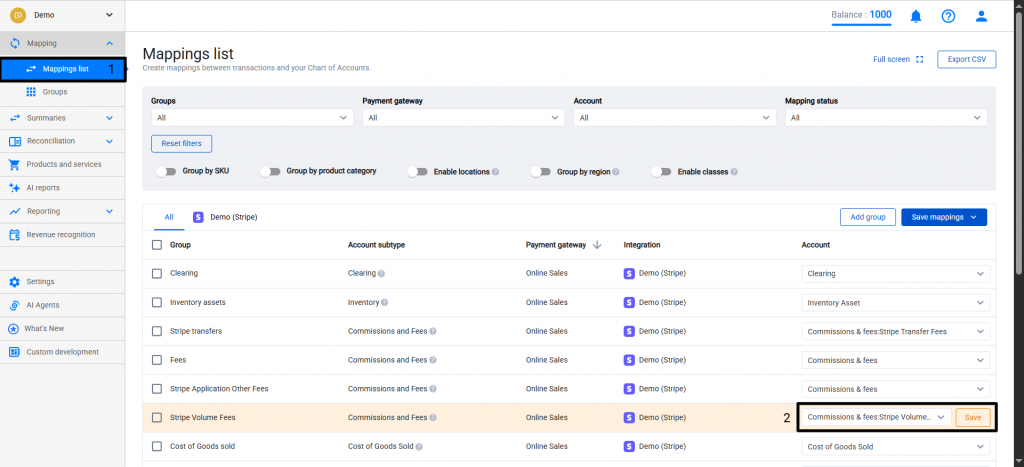Viewport: 1024px width, 467px height.
Task: Check the Stripe transfers row checkbox
Action: 156,331
